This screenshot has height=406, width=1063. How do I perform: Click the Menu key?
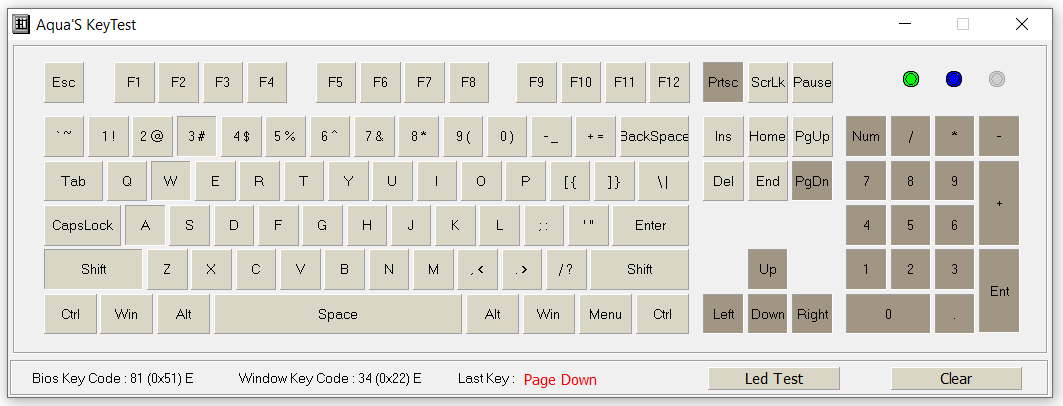point(605,314)
